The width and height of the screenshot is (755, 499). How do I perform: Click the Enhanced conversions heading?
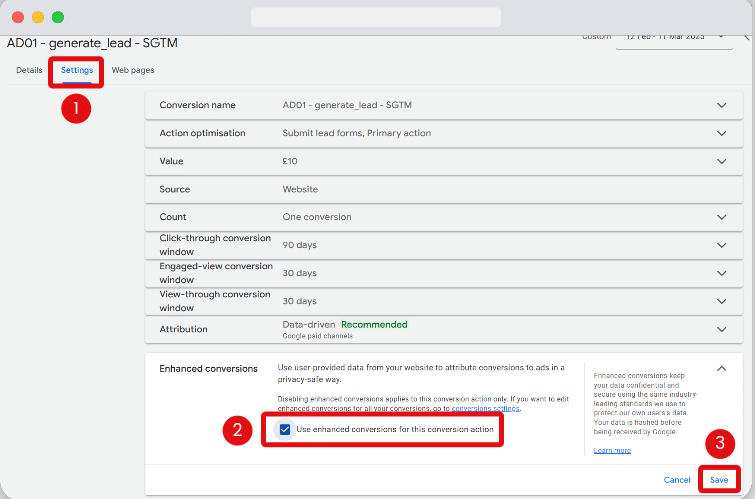pos(208,369)
